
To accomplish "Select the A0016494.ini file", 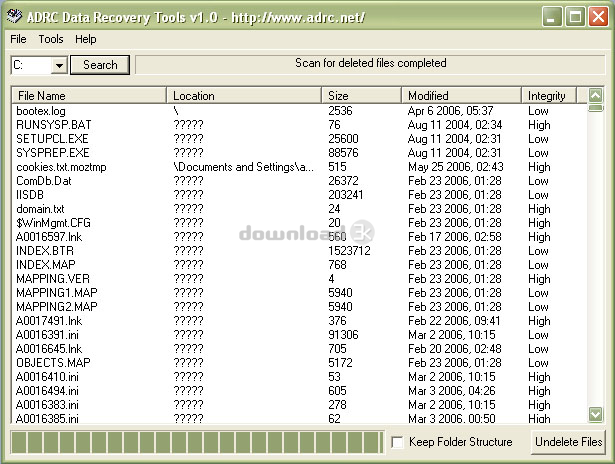I will click(47, 391).
